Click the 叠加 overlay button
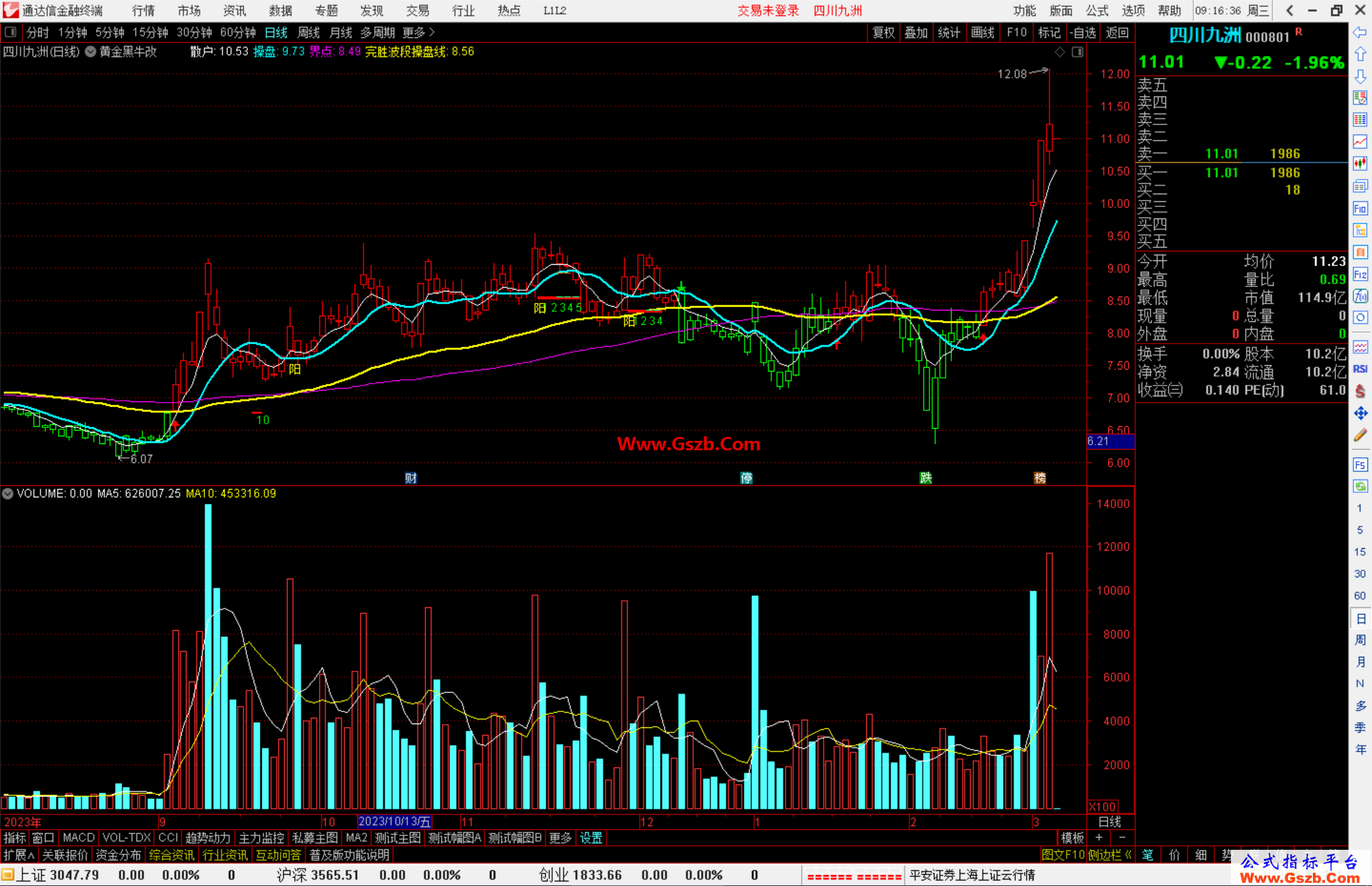1372x886 pixels. pos(917,32)
